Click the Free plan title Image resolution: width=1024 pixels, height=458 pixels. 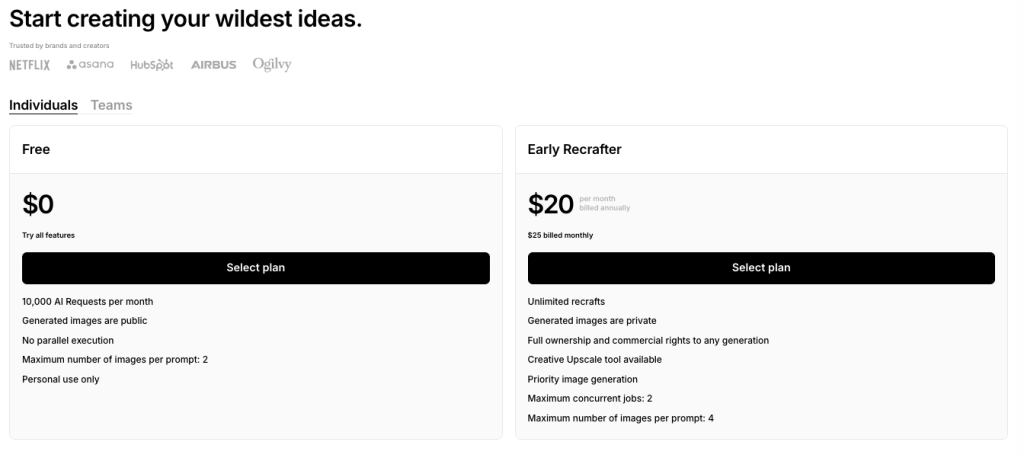36,150
